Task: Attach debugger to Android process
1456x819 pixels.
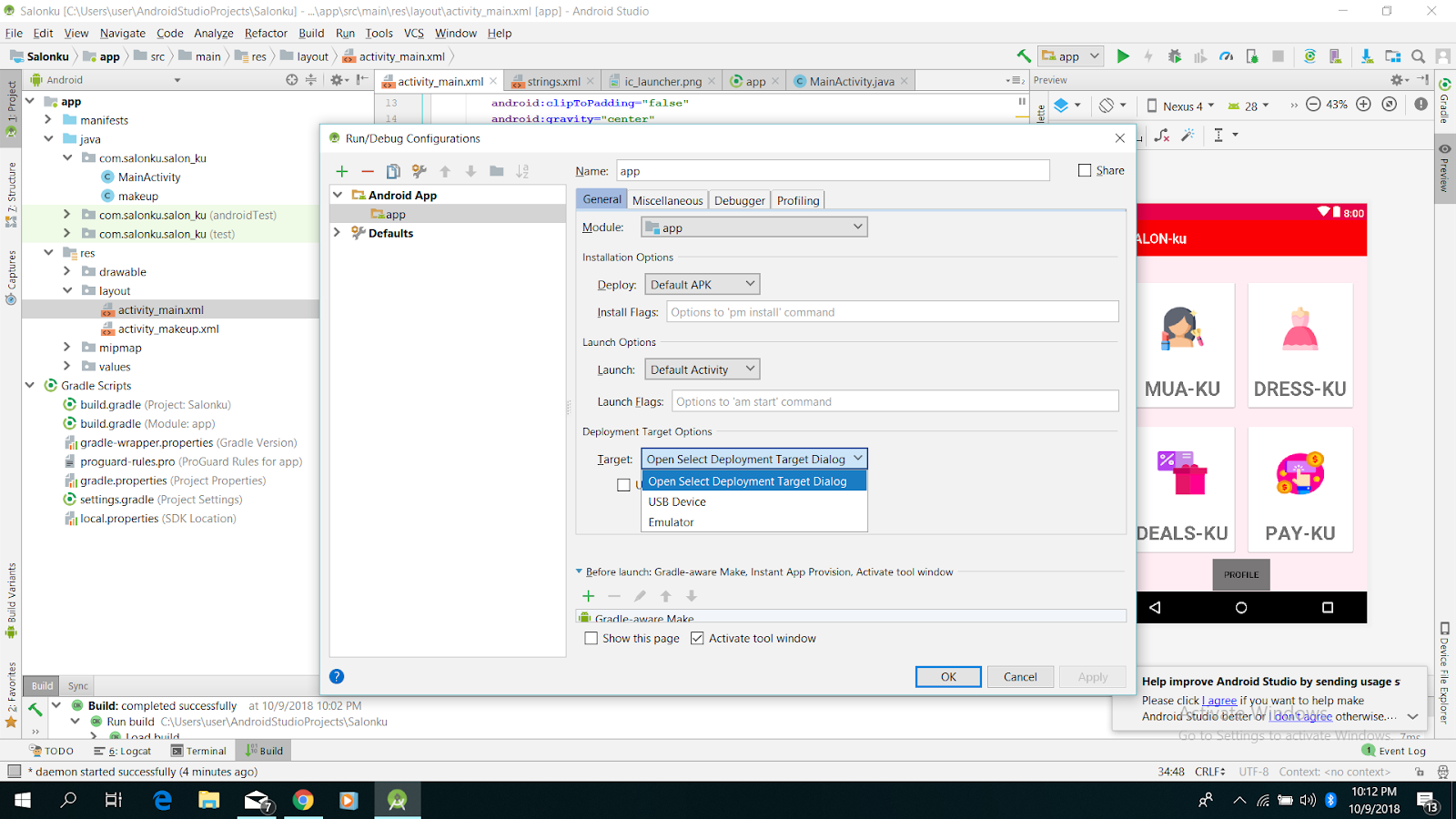Action: [1252, 56]
